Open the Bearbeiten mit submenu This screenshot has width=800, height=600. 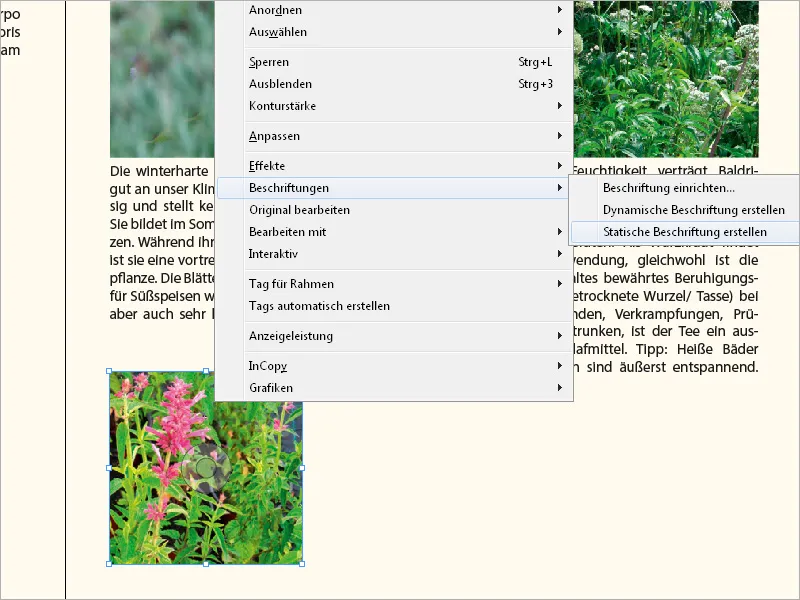[x=287, y=231]
